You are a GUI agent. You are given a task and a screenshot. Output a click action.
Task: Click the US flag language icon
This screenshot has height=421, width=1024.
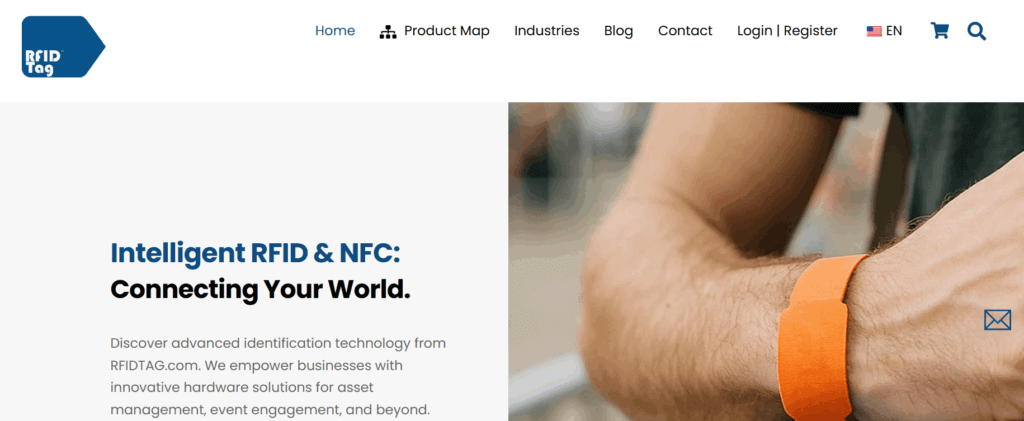pos(874,31)
